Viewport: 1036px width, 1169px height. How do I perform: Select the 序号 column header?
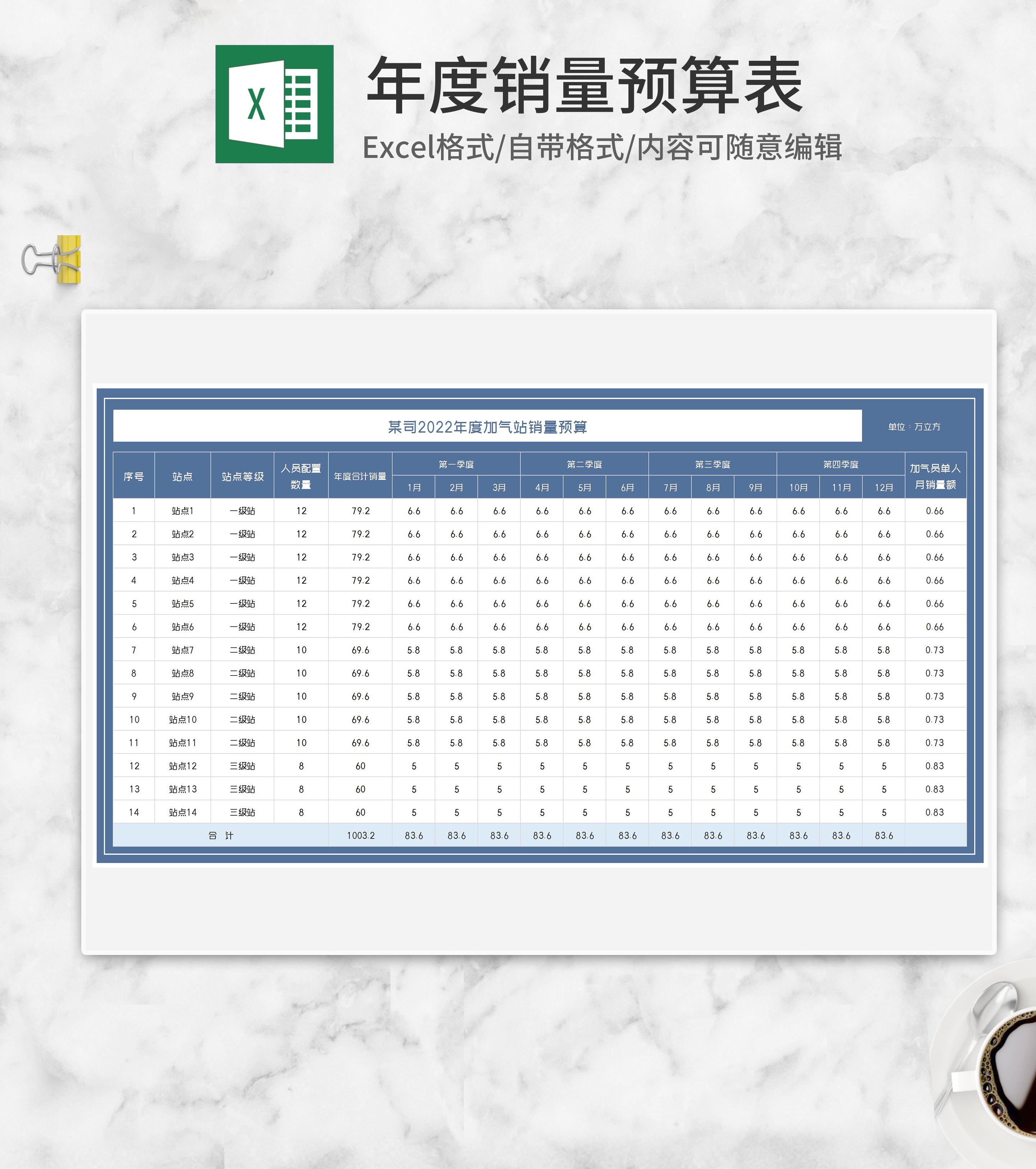[134, 476]
